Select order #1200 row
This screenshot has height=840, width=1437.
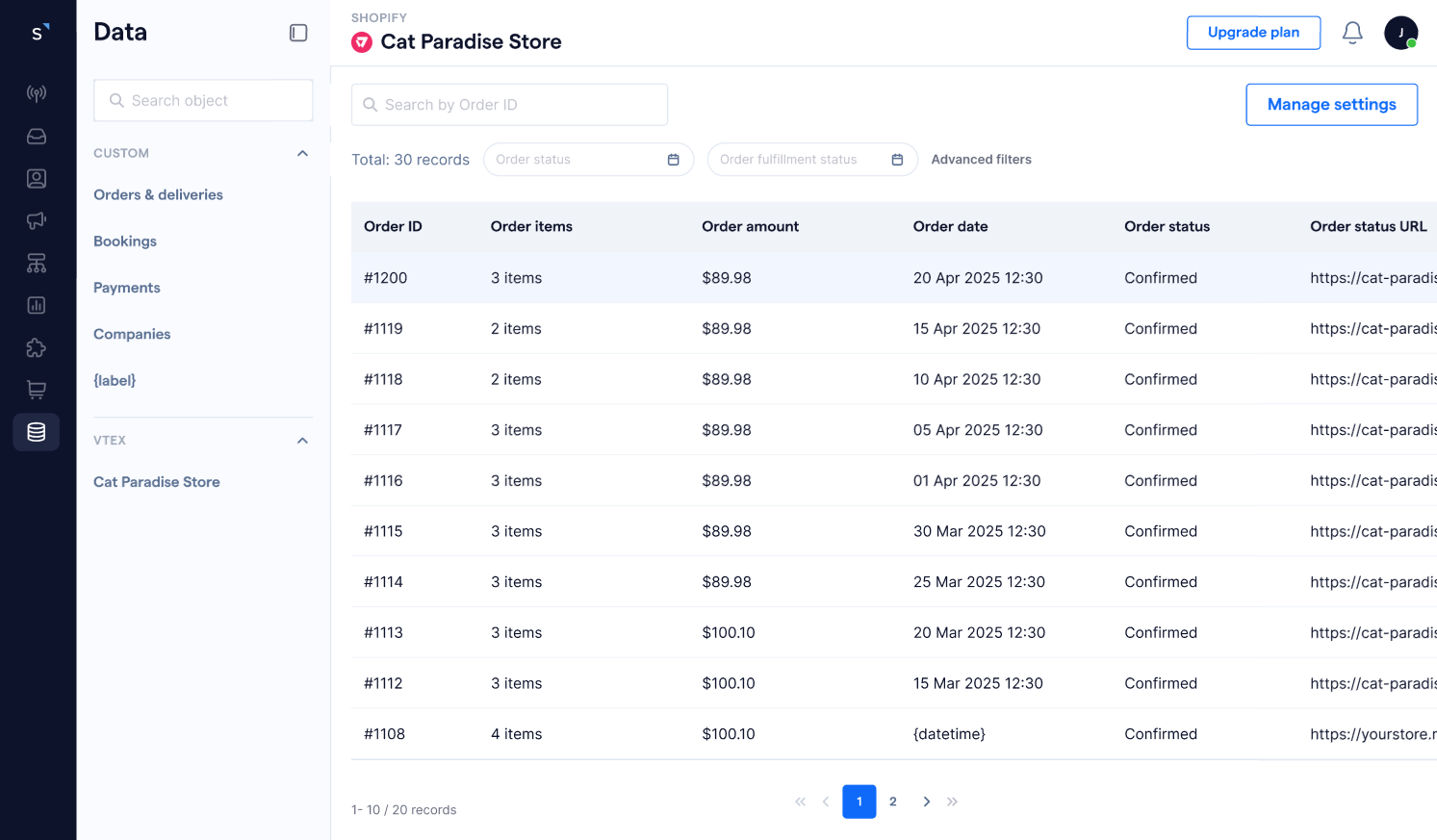[x=894, y=278]
